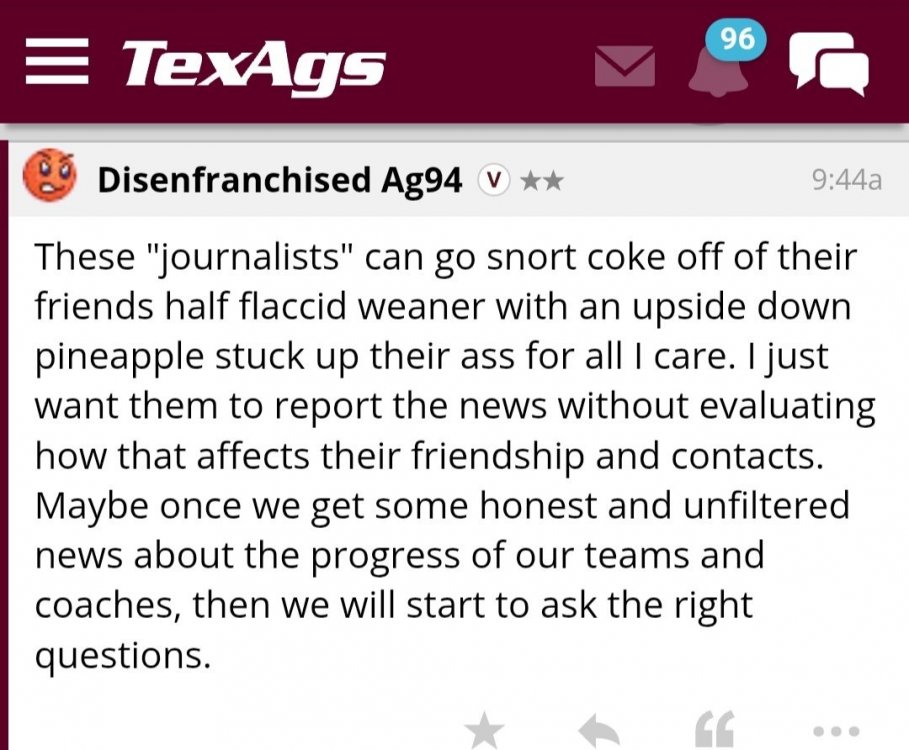Open the hamburger navigation menu
This screenshot has height=750, width=909.
[x=58, y=66]
